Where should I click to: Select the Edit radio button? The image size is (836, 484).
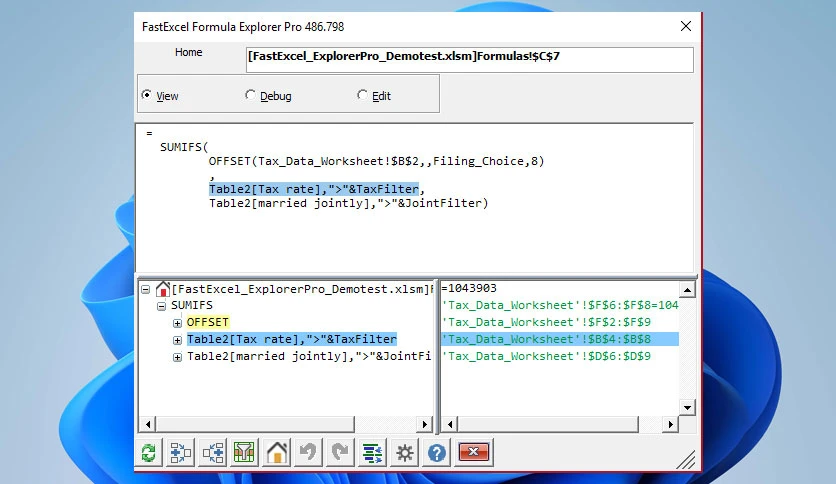point(362,95)
